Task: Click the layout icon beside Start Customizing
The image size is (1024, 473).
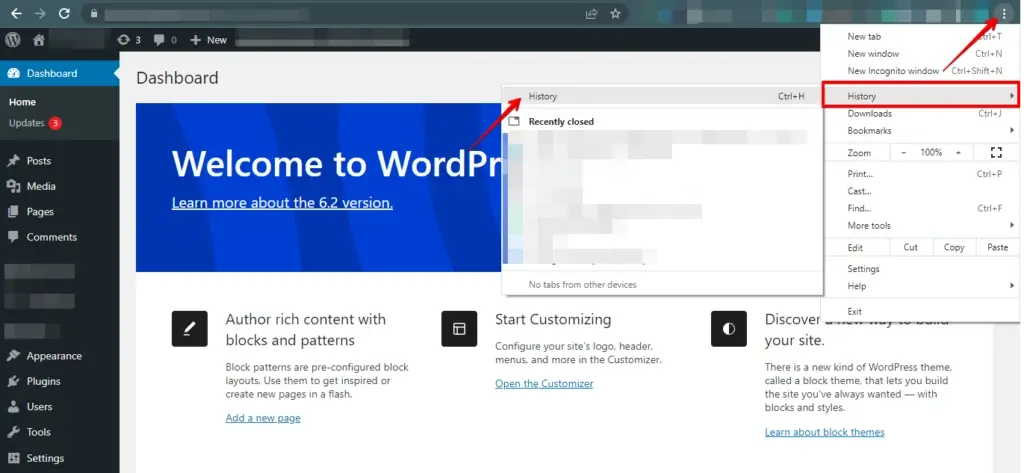Action: point(459,329)
